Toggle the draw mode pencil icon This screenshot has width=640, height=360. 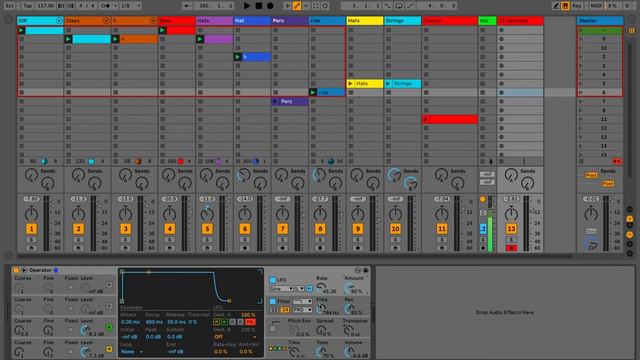pyautogui.click(x=556, y=6)
